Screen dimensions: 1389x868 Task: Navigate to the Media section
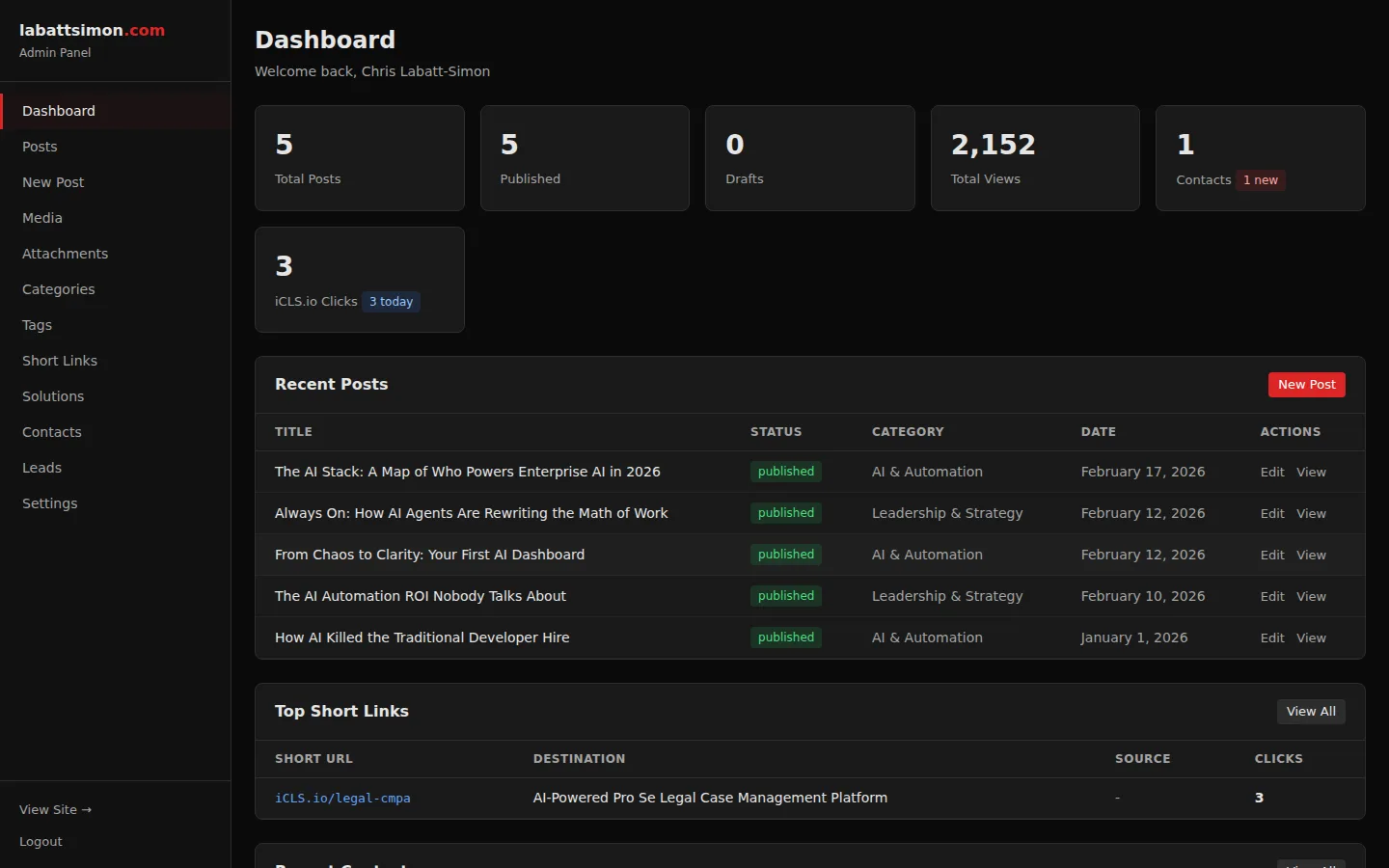[41, 218]
